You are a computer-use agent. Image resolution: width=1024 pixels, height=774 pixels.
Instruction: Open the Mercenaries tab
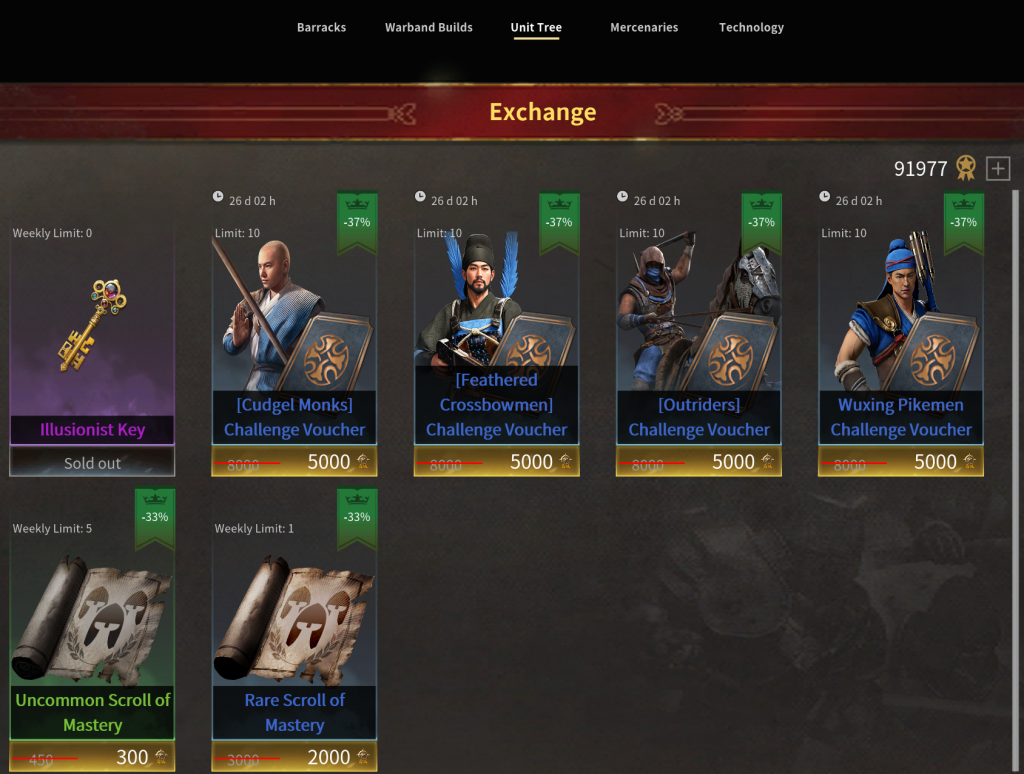[644, 27]
